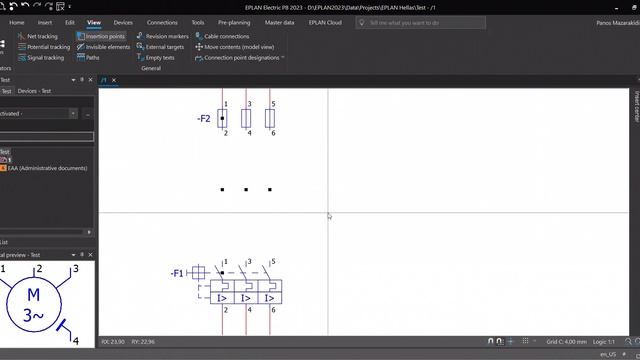Close the Graphical preview panel
640x360 pixels.
pos(90,255)
